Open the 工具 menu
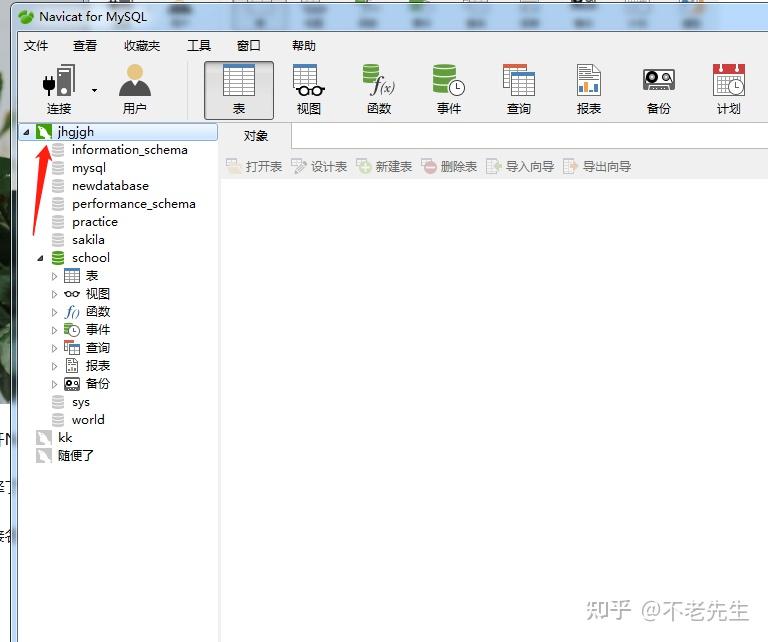Image resolution: width=768 pixels, height=642 pixels. coord(199,46)
